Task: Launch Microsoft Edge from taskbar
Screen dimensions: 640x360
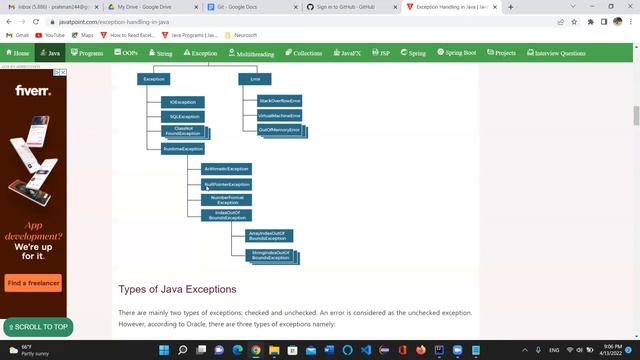Action: [x=238, y=350]
